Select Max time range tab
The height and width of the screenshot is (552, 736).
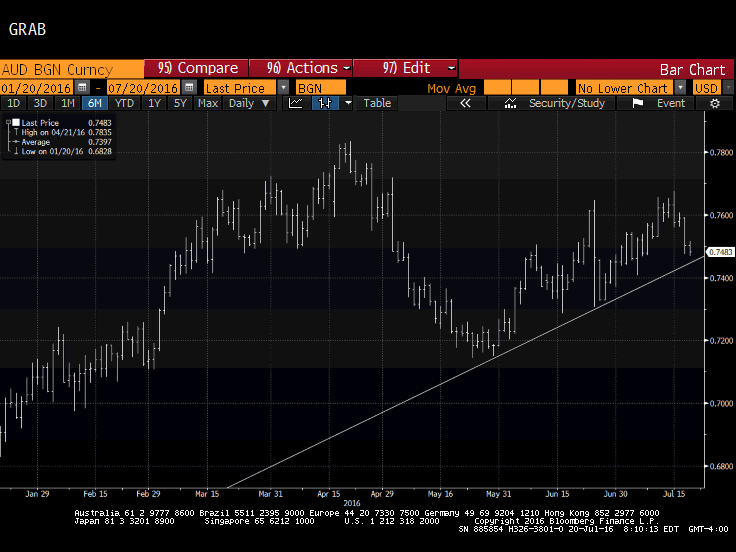point(208,103)
